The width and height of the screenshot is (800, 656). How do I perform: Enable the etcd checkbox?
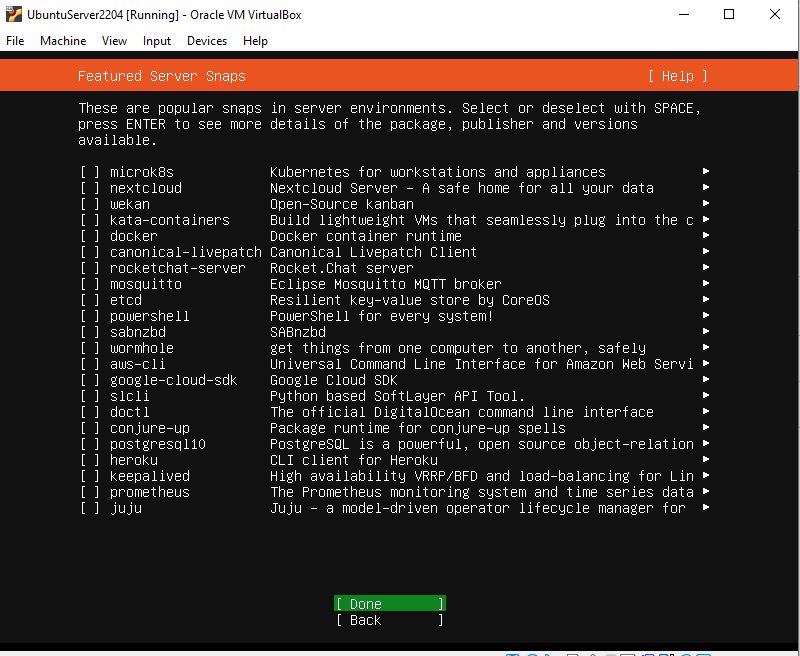click(90, 300)
